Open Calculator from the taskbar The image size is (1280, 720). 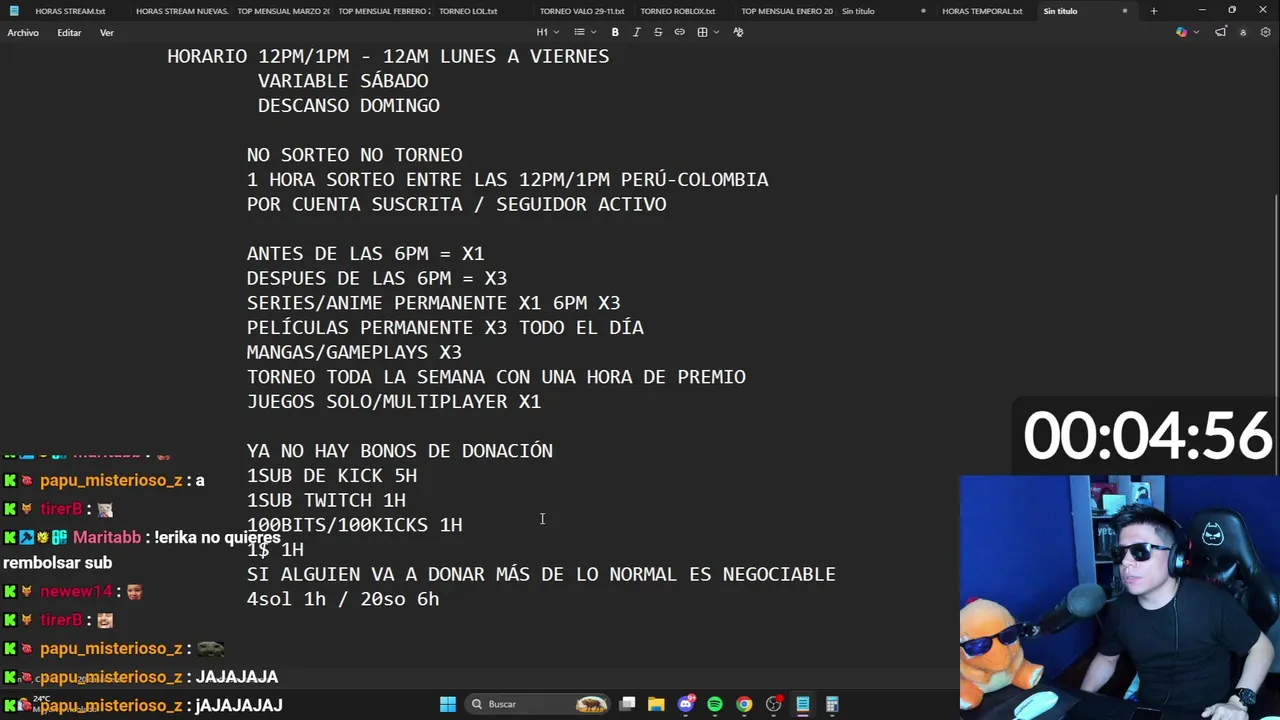[832, 704]
